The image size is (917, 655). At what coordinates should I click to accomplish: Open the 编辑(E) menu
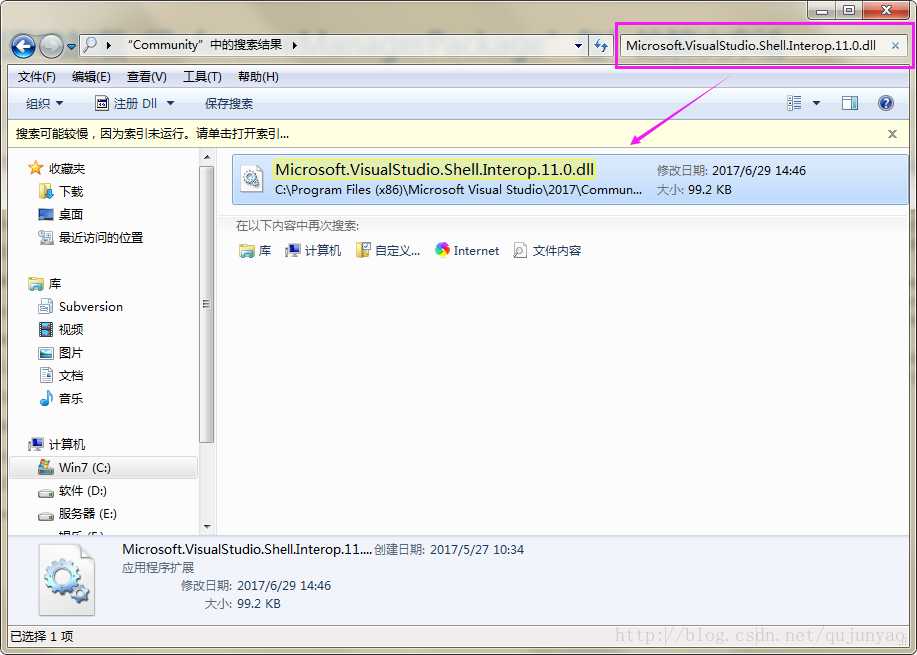coord(91,77)
